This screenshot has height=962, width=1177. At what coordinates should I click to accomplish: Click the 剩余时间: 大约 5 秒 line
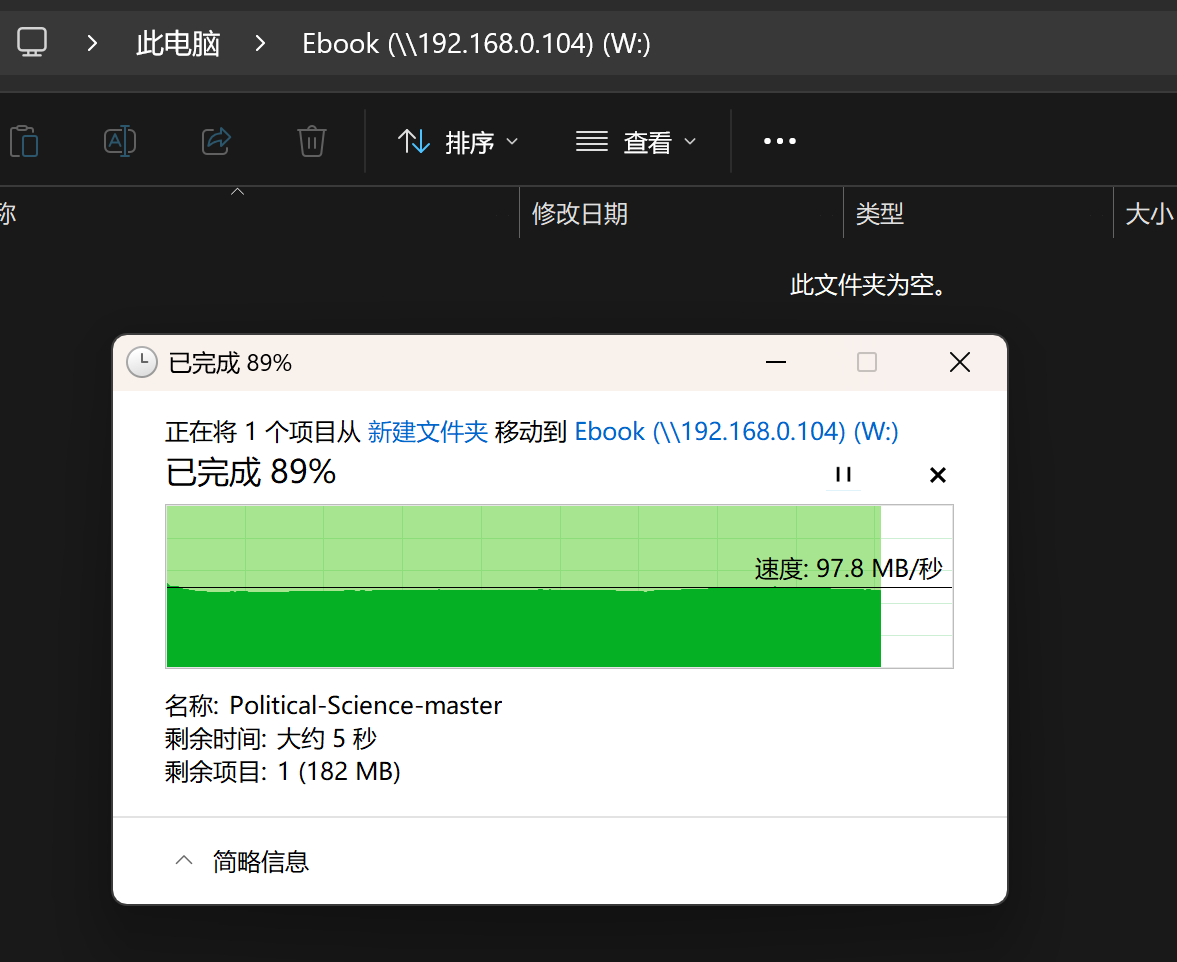click(x=271, y=738)
